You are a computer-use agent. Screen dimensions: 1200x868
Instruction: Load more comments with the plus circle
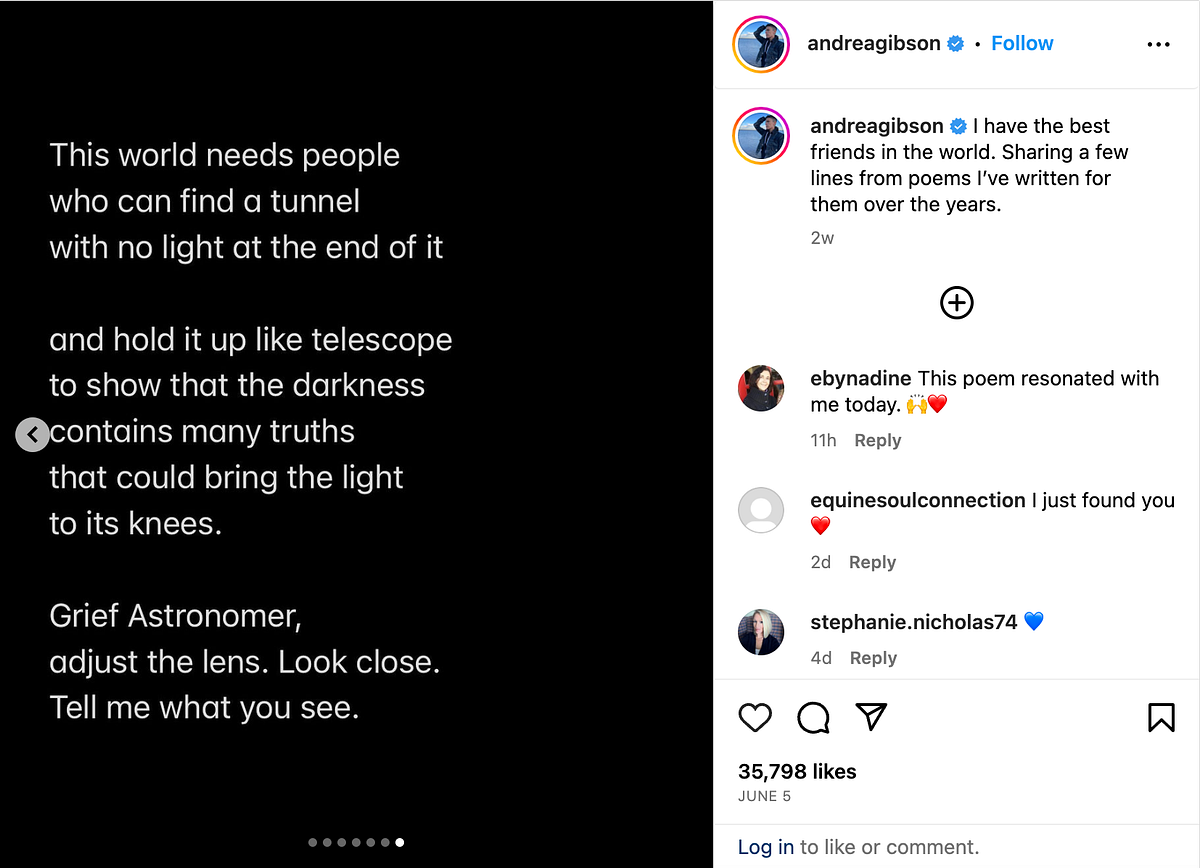pyautogui.click(x=957, y=302)
